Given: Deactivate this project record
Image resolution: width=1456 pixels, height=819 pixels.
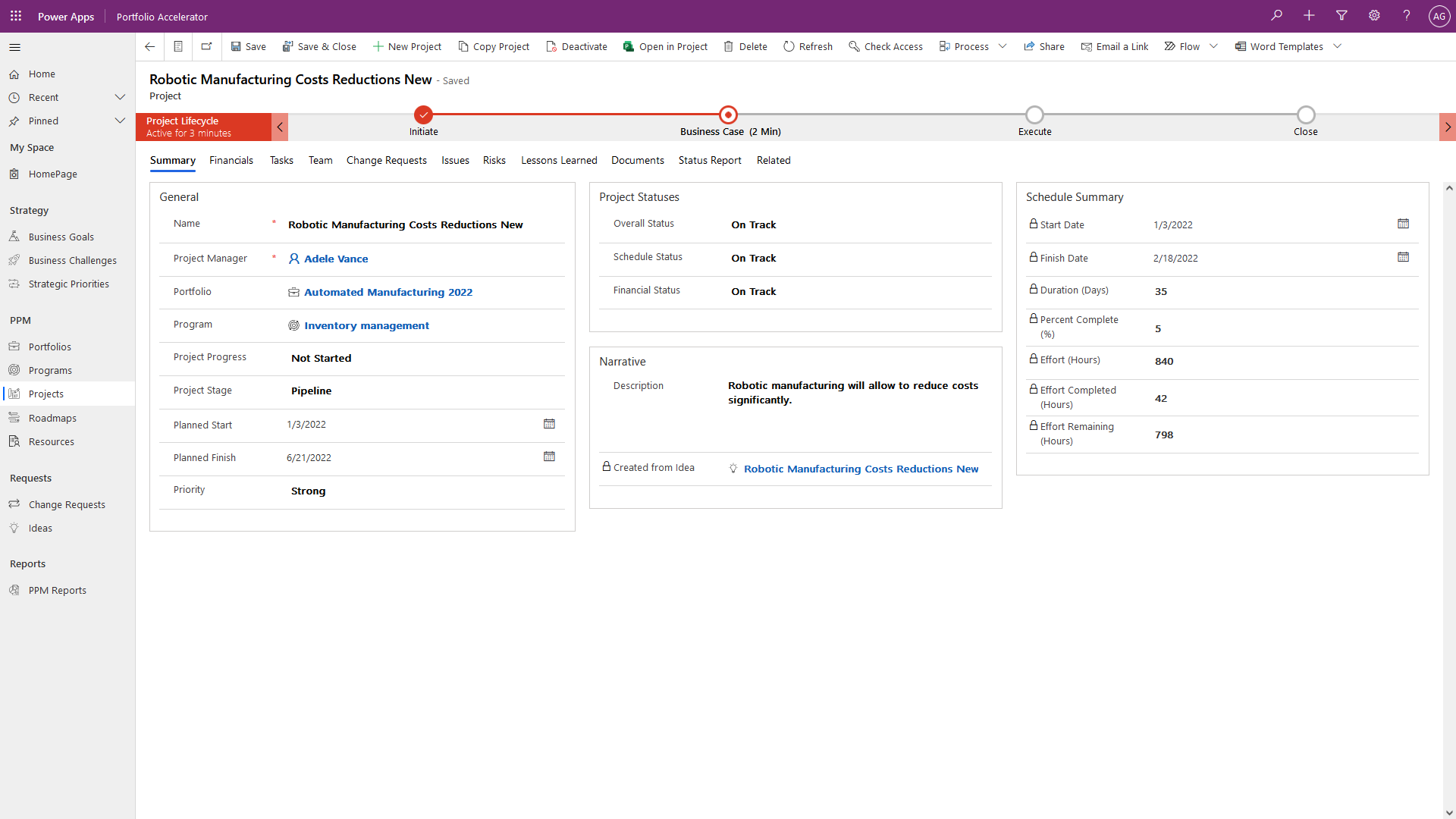Looking at the screenshot, I should [577, 46].
